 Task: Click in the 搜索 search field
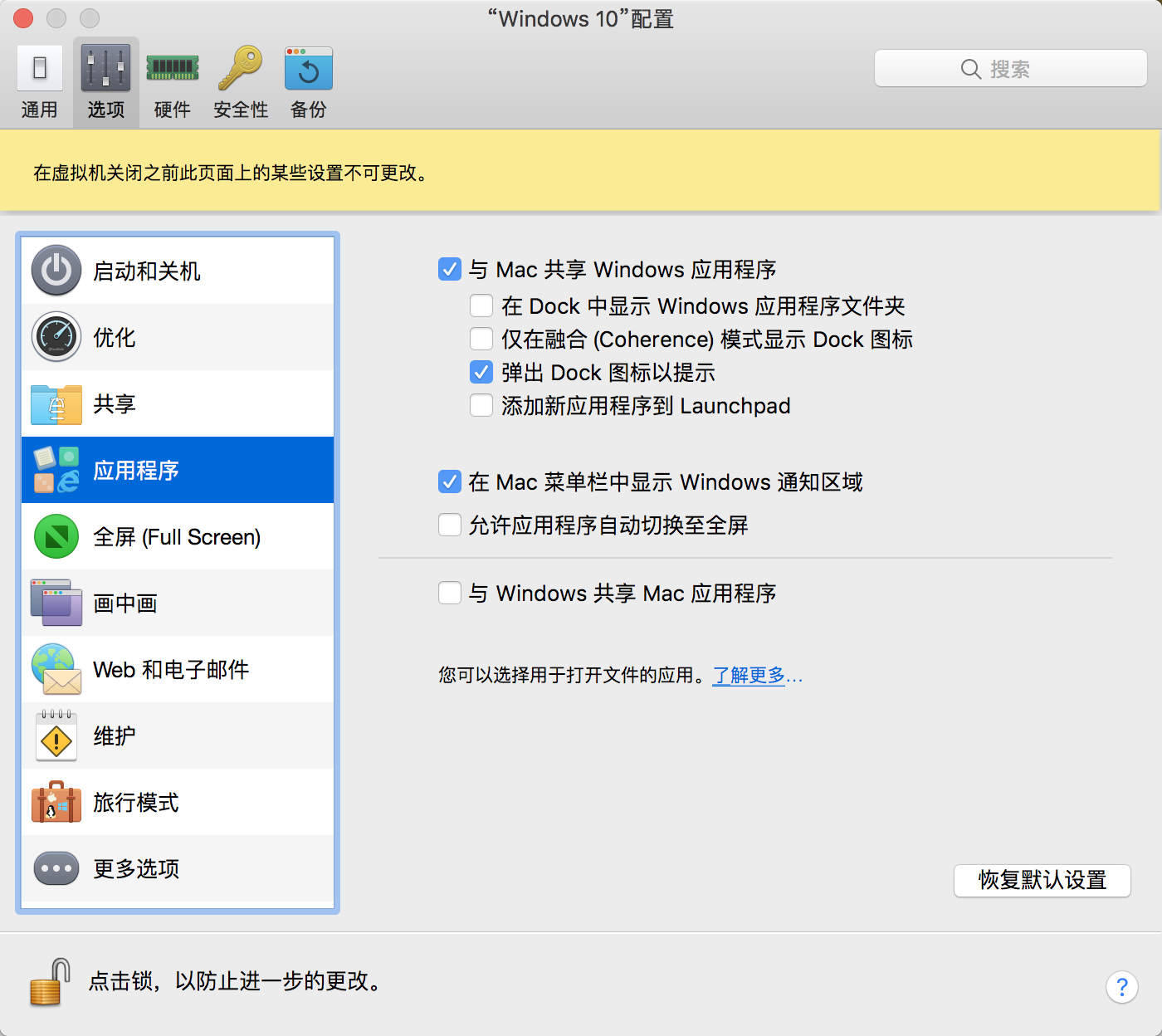click(1011, 68)
